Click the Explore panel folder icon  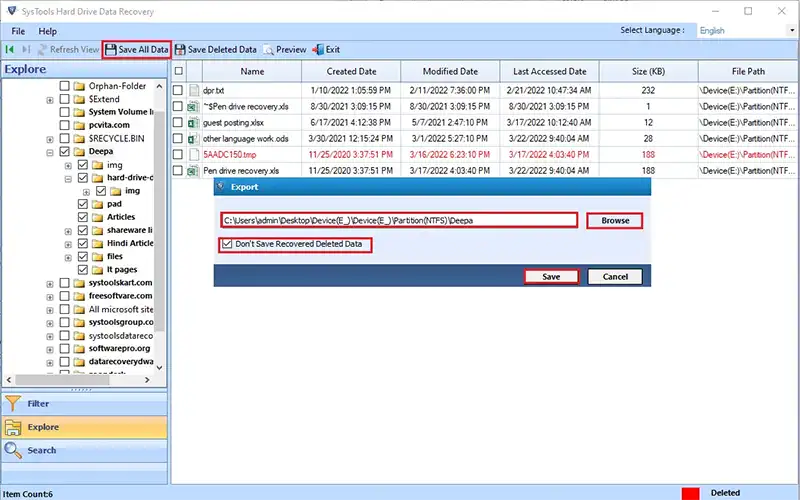[13, 427]
